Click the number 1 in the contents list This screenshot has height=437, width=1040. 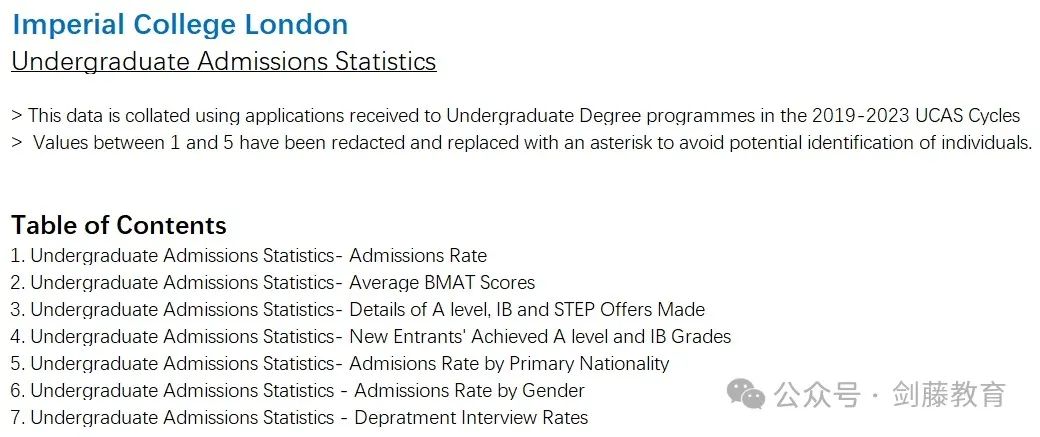coord(17,255)
